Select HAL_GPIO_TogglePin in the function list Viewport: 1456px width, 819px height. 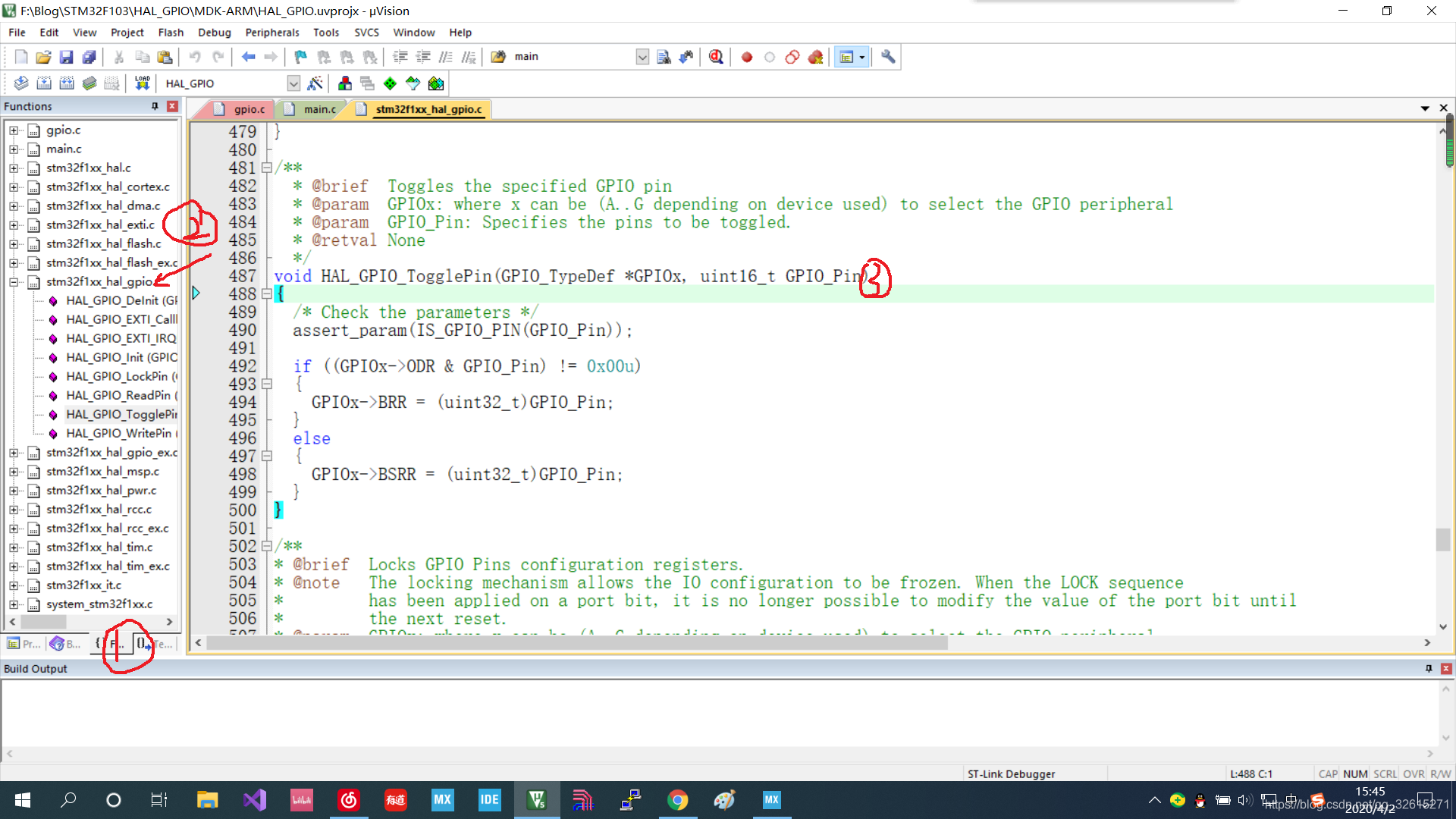(x=121, y=414)
